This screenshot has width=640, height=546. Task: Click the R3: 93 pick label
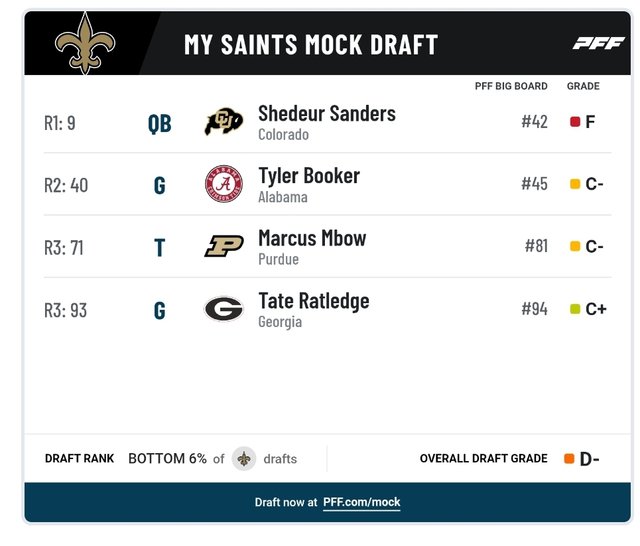(x=66, y=310)
